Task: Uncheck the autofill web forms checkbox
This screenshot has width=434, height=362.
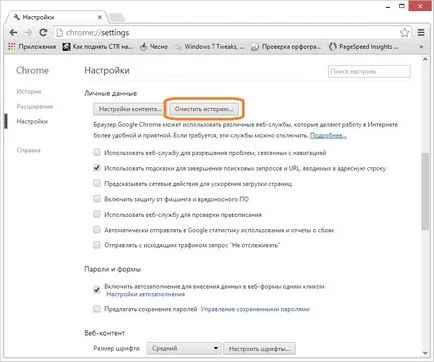Action: pyautogui.click(x=97, y=290)
